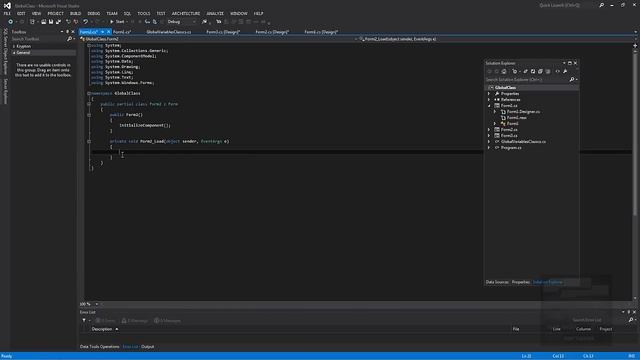Click the Undo toolbar icon
Viewport: 640px width, 360px height.
point(85,22)
